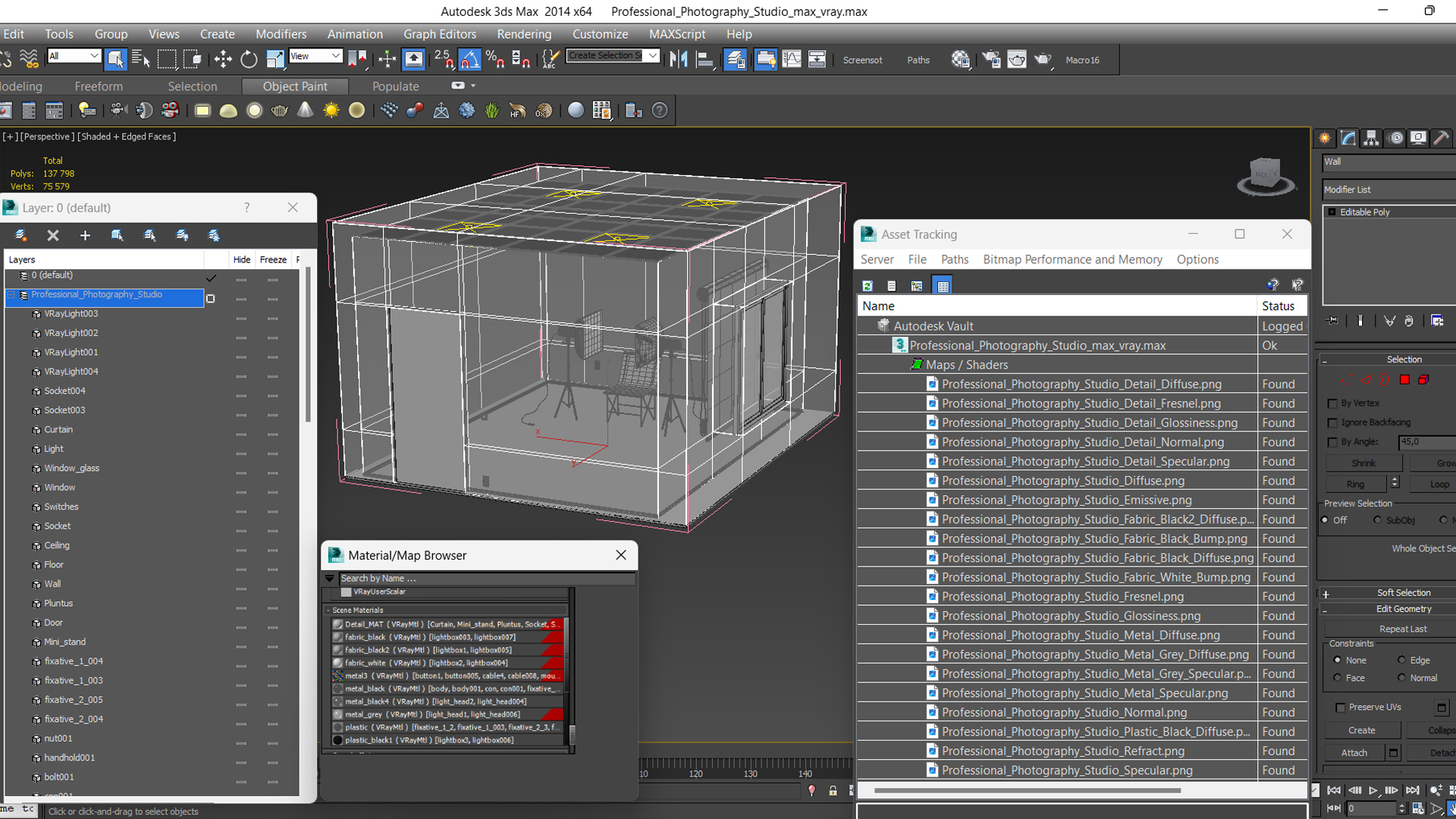
Task: Click the cone primitive icon
Action: tap(305, 111)
